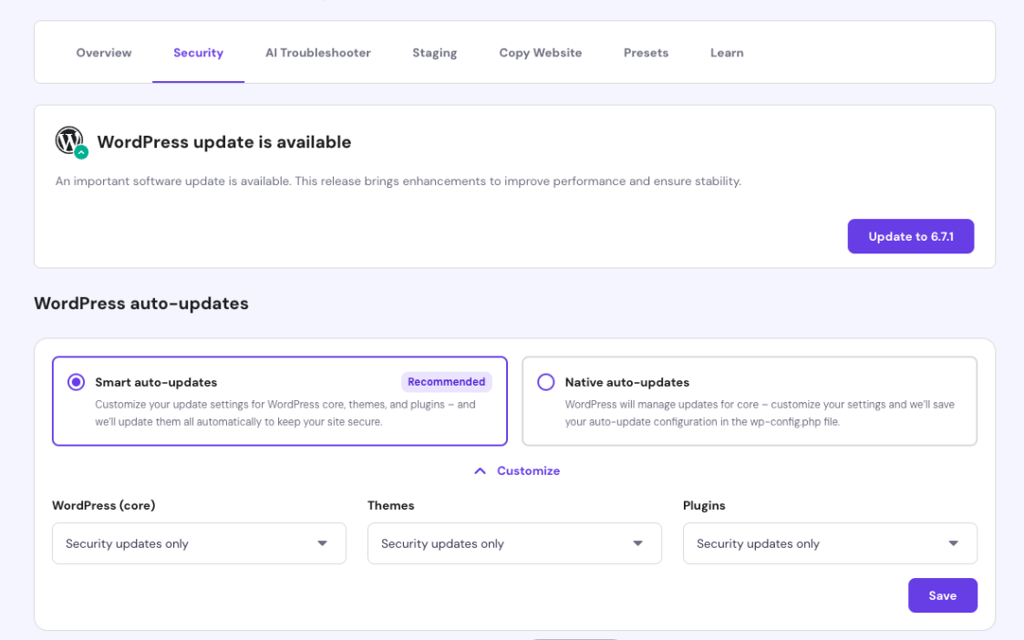Go to the AI Troubleshooter tab

coord(318,53)
